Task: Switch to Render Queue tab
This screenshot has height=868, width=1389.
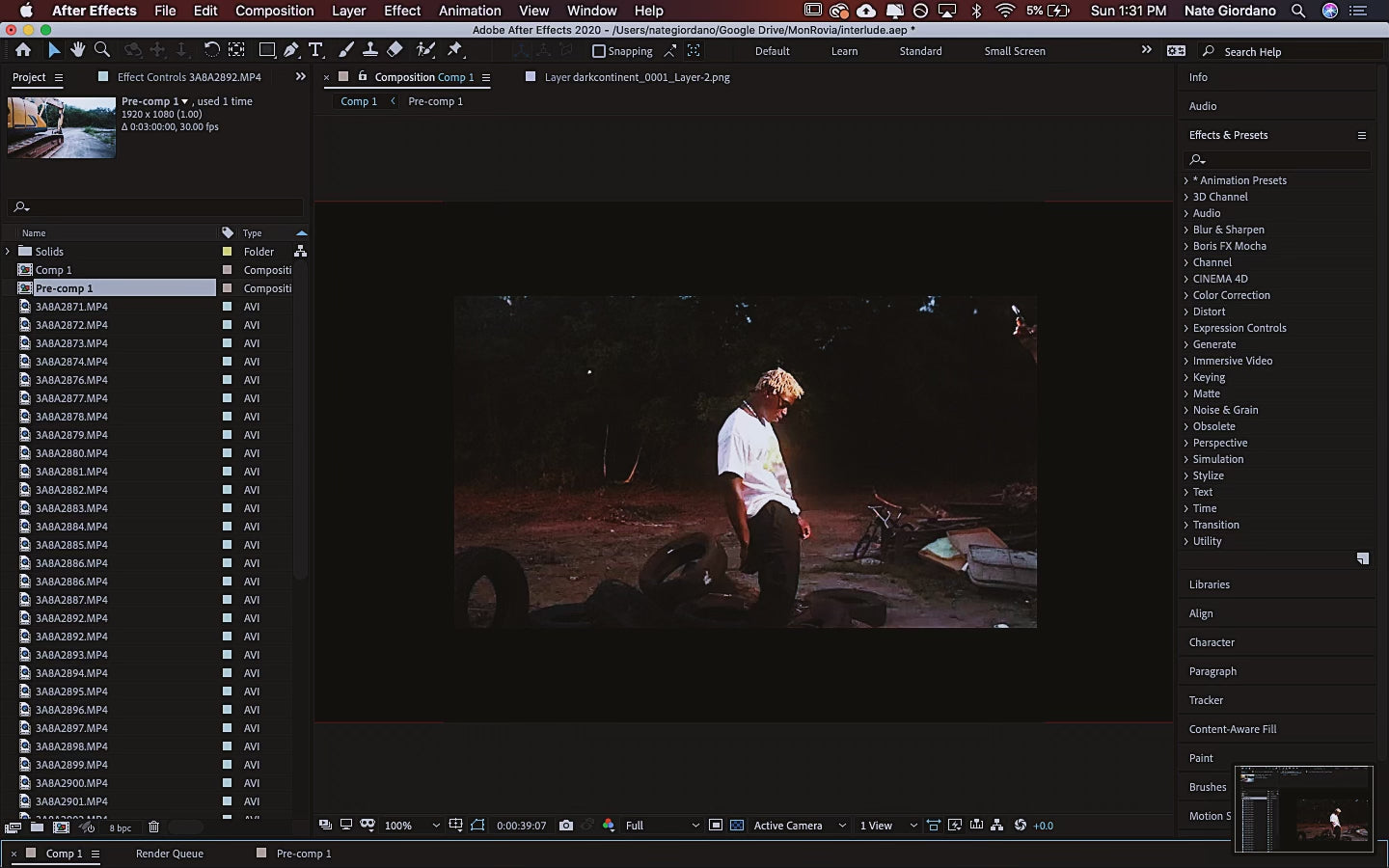Action: point(170,854)
